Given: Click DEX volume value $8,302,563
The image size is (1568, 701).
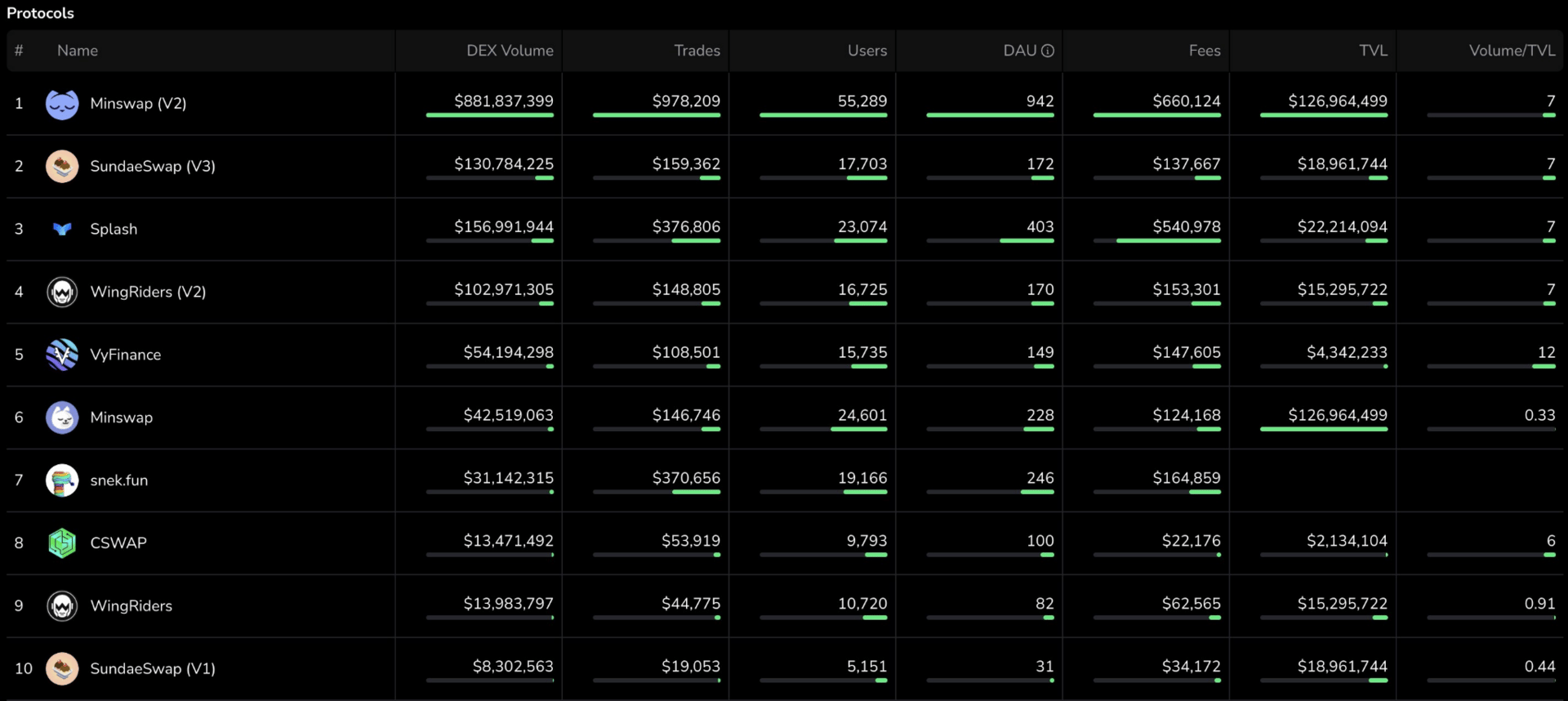Looking at the screenshot, I should point(513,667).
